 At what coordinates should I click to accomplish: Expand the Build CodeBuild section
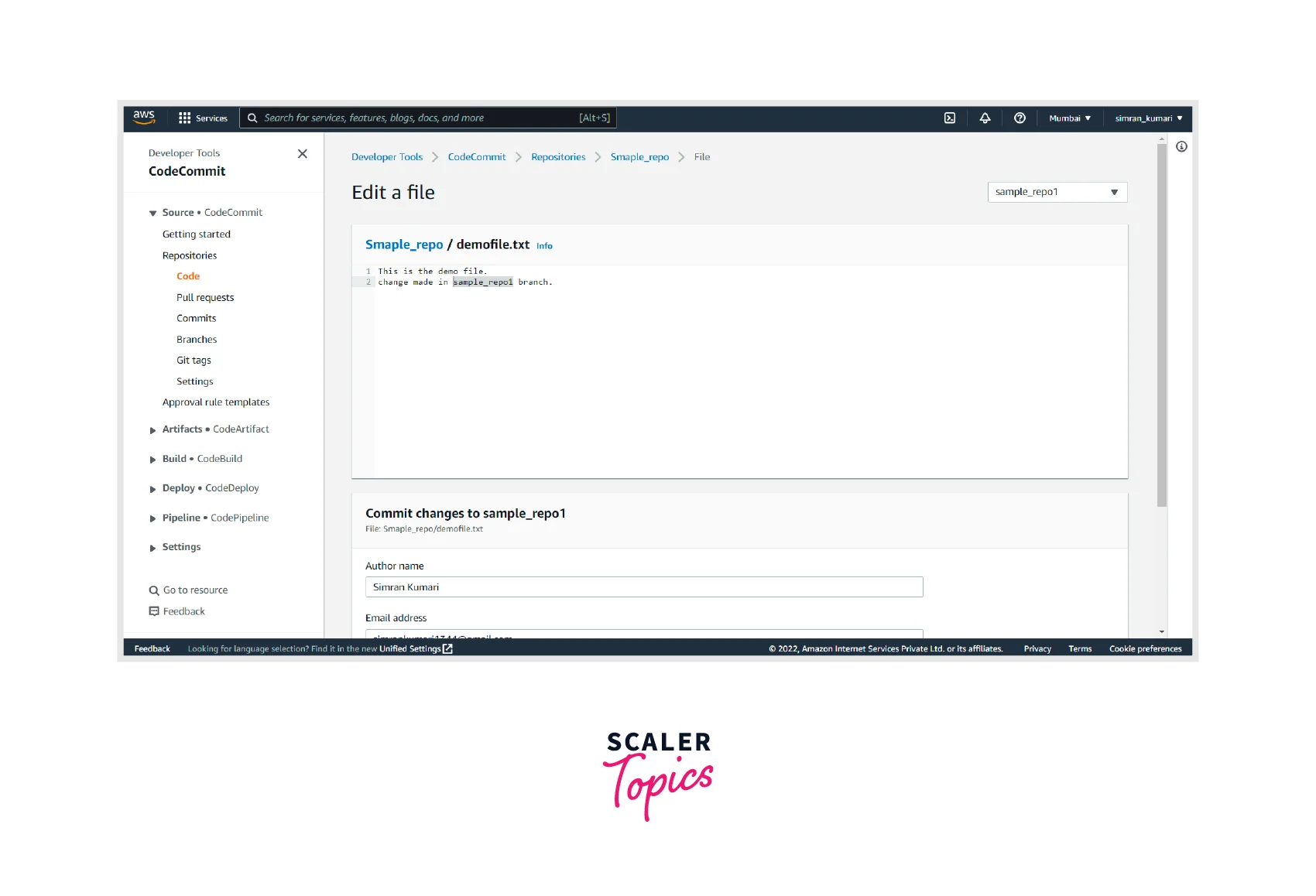tap(153, 460)
